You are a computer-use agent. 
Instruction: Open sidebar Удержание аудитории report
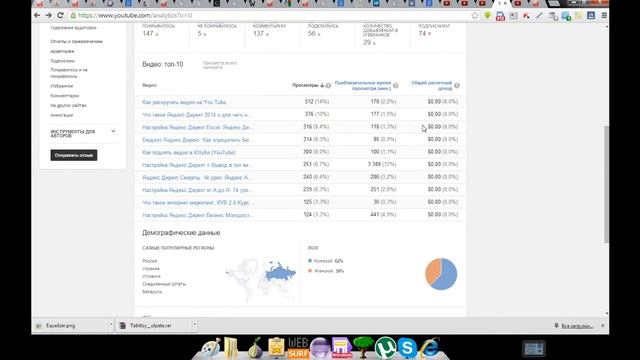[x=73, y=28]
